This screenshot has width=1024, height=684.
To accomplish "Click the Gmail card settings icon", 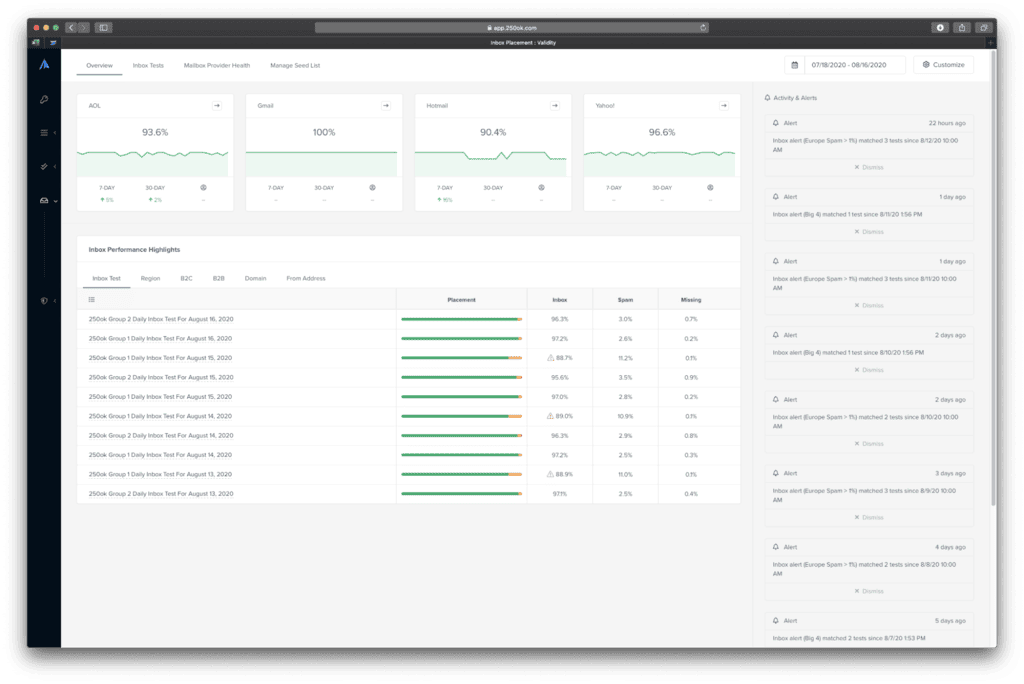I will pyautogui.click(x=372, y=187).
